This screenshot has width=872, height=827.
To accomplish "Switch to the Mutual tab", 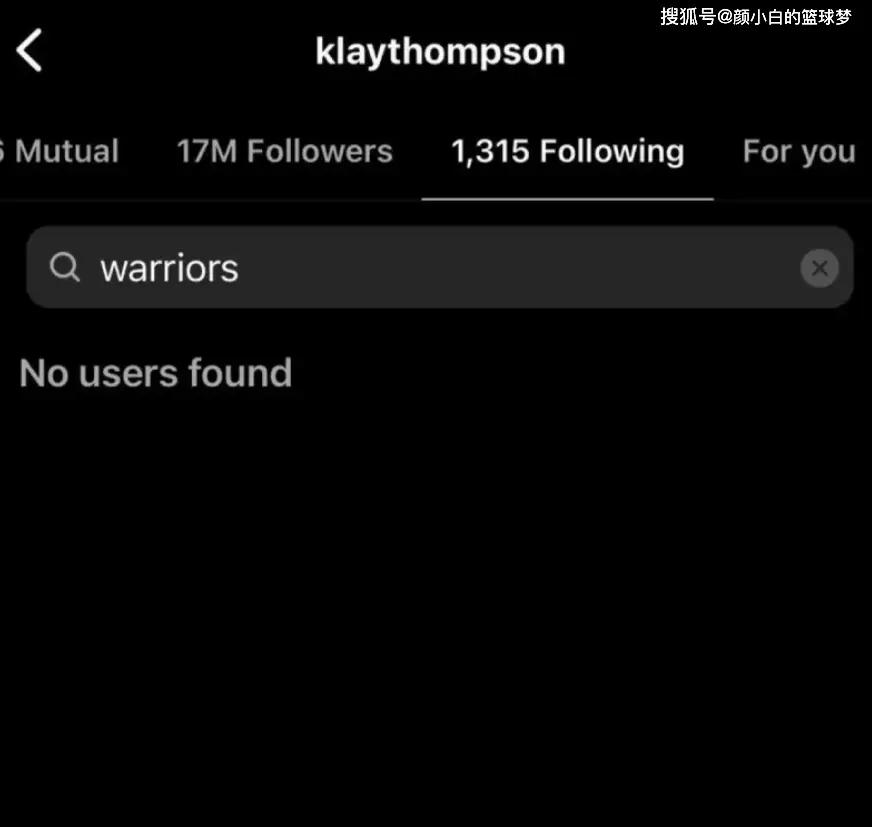I will (x=60, y=151).
